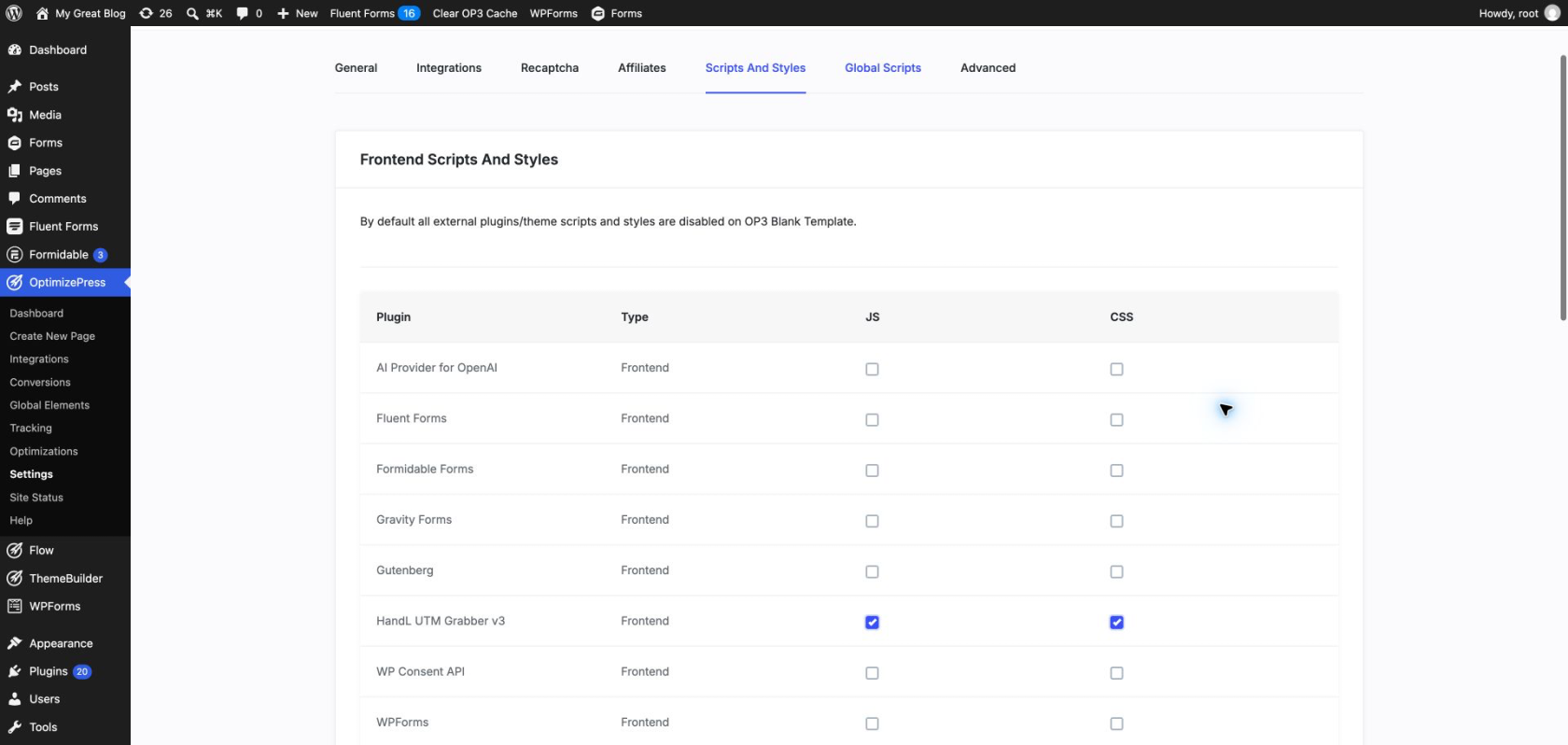Check the Formidable Forms CSS checkbox
Image resolution: width=1568 pixels, height=745 pixels.
click(x=1116, y=470)
